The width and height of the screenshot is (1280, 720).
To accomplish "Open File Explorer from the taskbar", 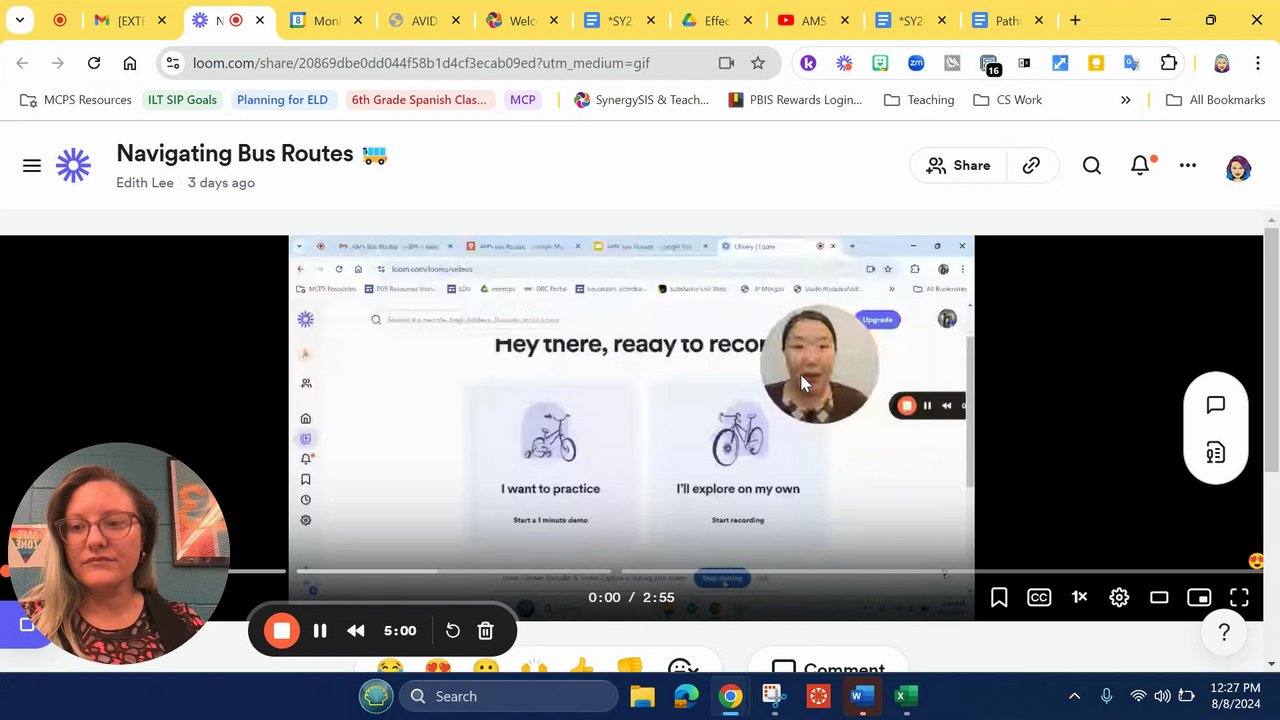I will (x=642, y=696).
